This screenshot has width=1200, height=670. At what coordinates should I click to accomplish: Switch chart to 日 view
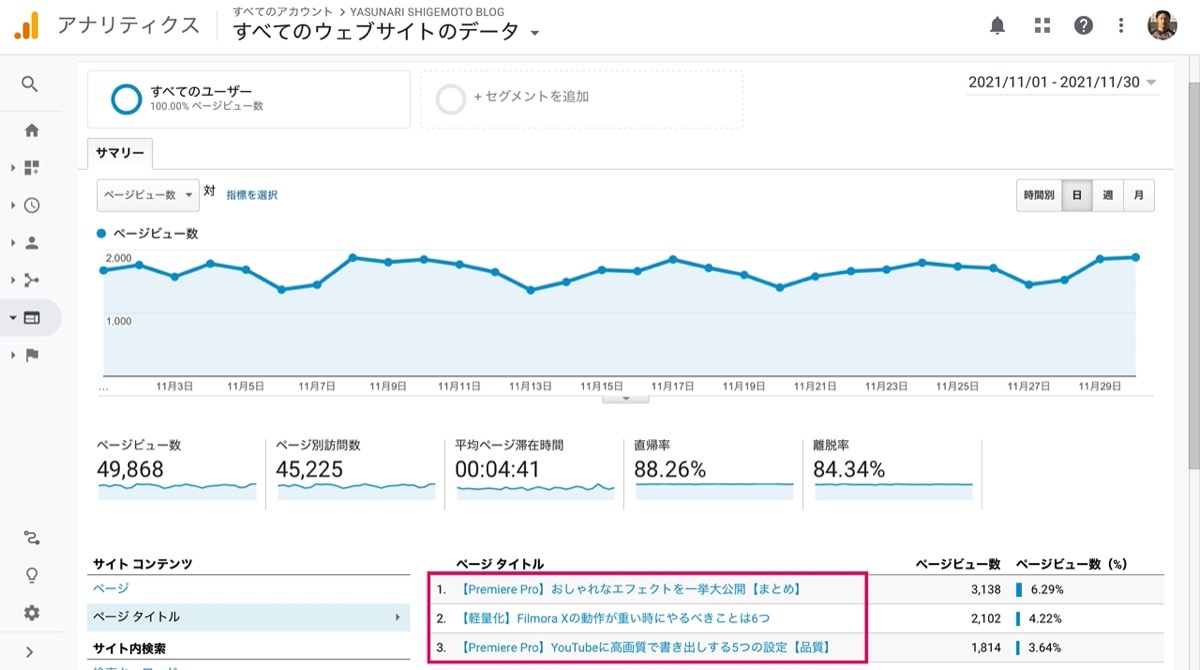(1077, 196)
